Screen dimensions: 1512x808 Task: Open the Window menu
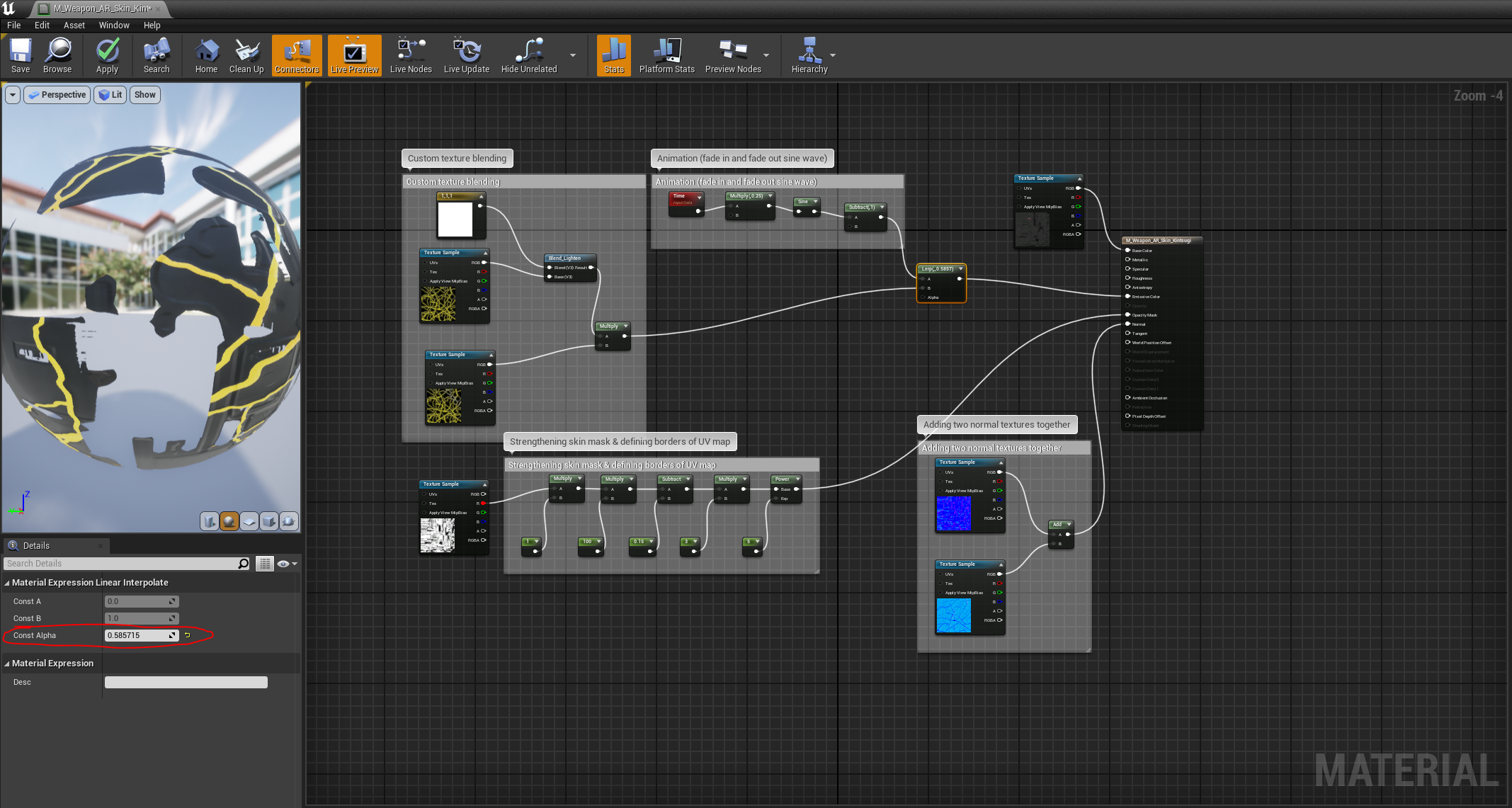(x=114, y=25)
